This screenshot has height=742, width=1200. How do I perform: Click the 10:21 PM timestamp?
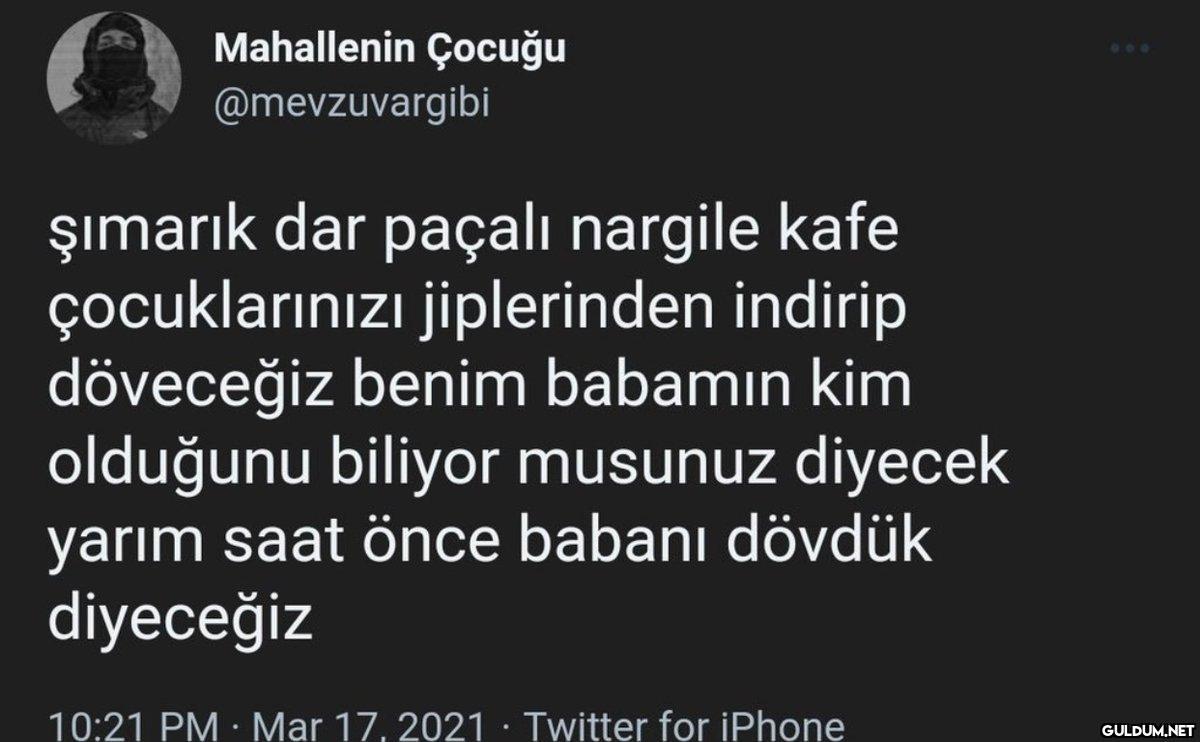pos(133,725)
